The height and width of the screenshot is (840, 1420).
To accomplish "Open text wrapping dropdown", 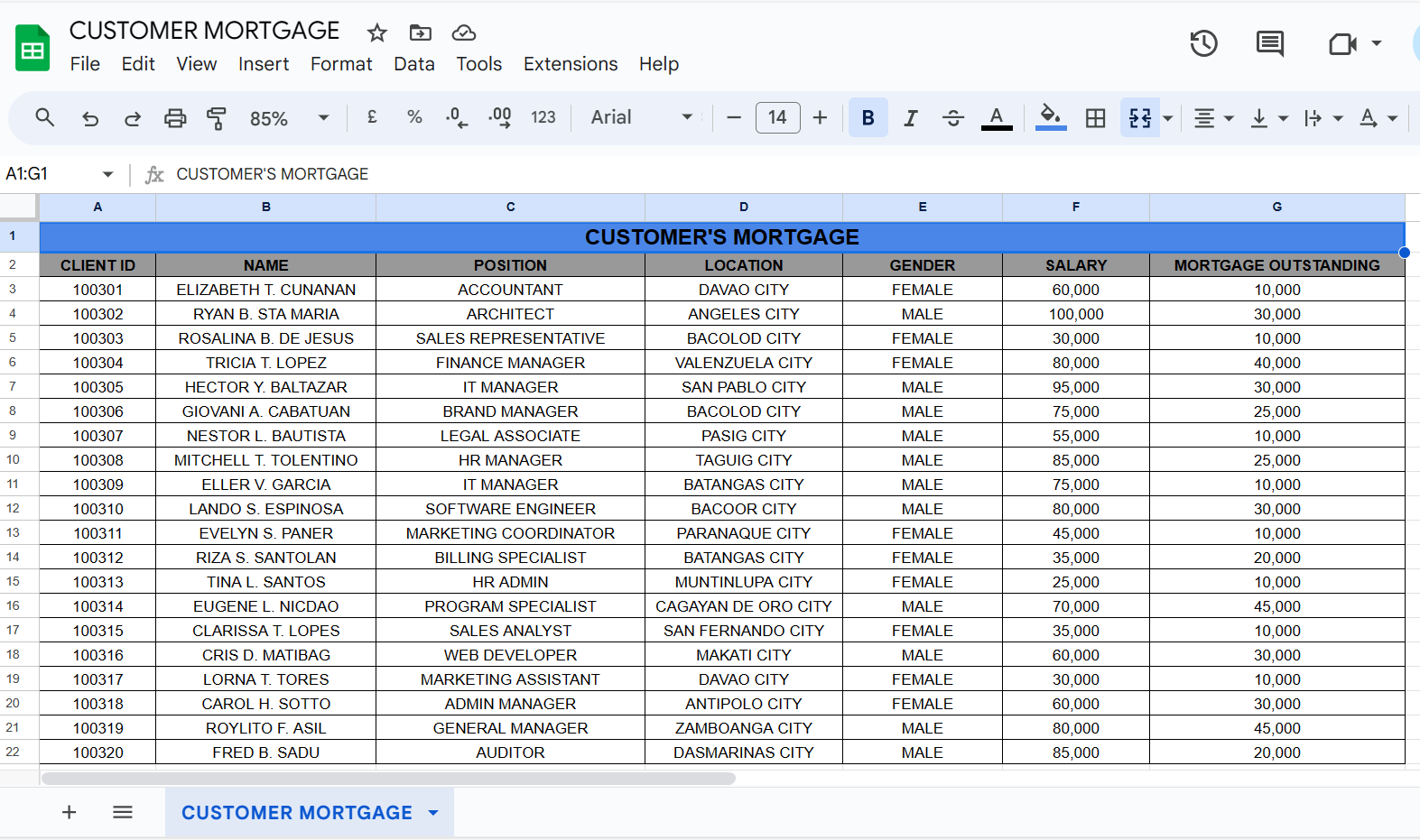I will click(1323, 118).
